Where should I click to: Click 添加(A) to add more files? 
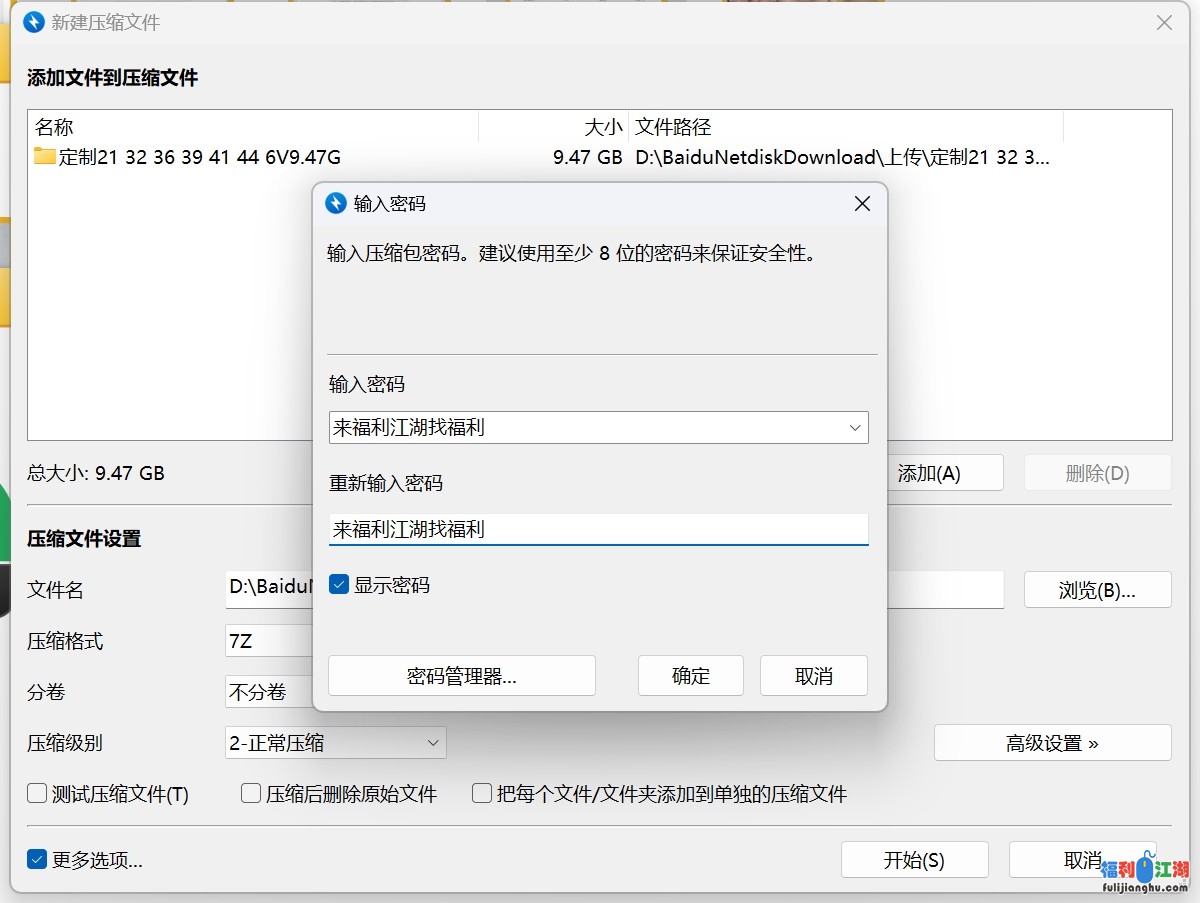pyautogui.click(x=944, y=472)
